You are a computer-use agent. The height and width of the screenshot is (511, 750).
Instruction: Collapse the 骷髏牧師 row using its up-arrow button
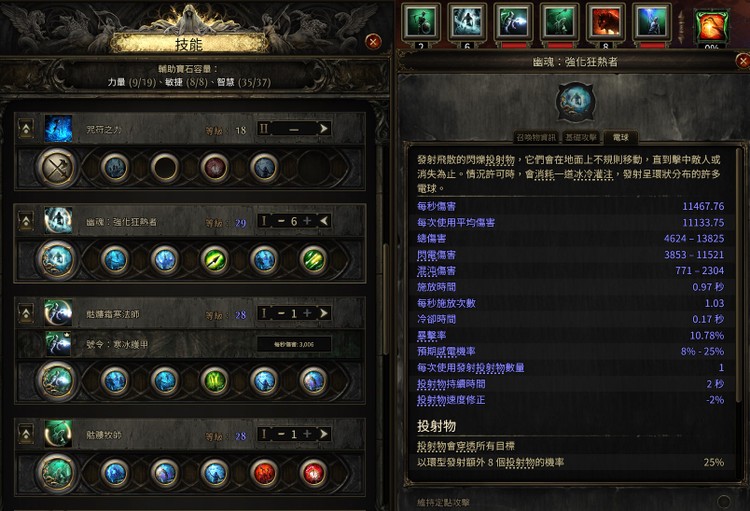click(x=26, y=434)
